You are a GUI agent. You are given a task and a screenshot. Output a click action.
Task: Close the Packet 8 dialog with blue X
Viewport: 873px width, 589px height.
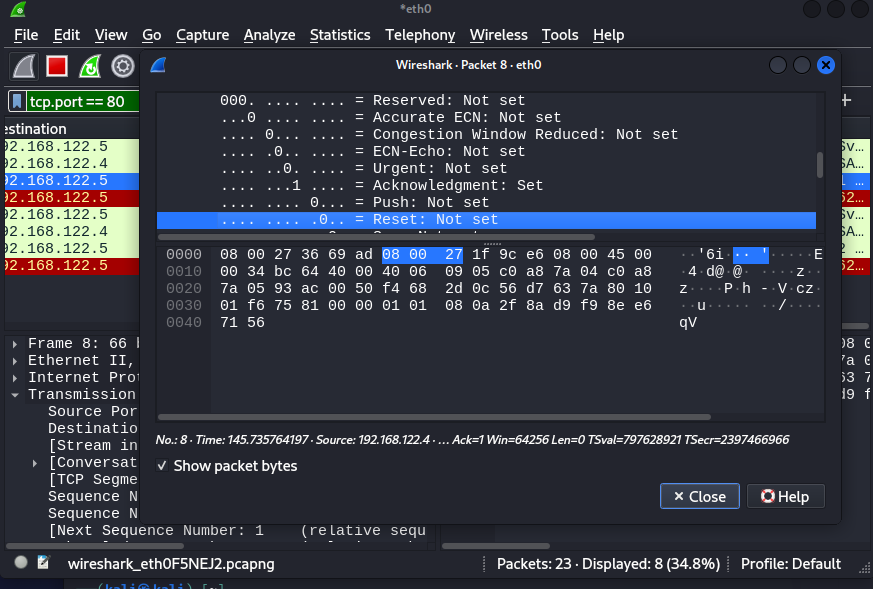coord(826,65)
